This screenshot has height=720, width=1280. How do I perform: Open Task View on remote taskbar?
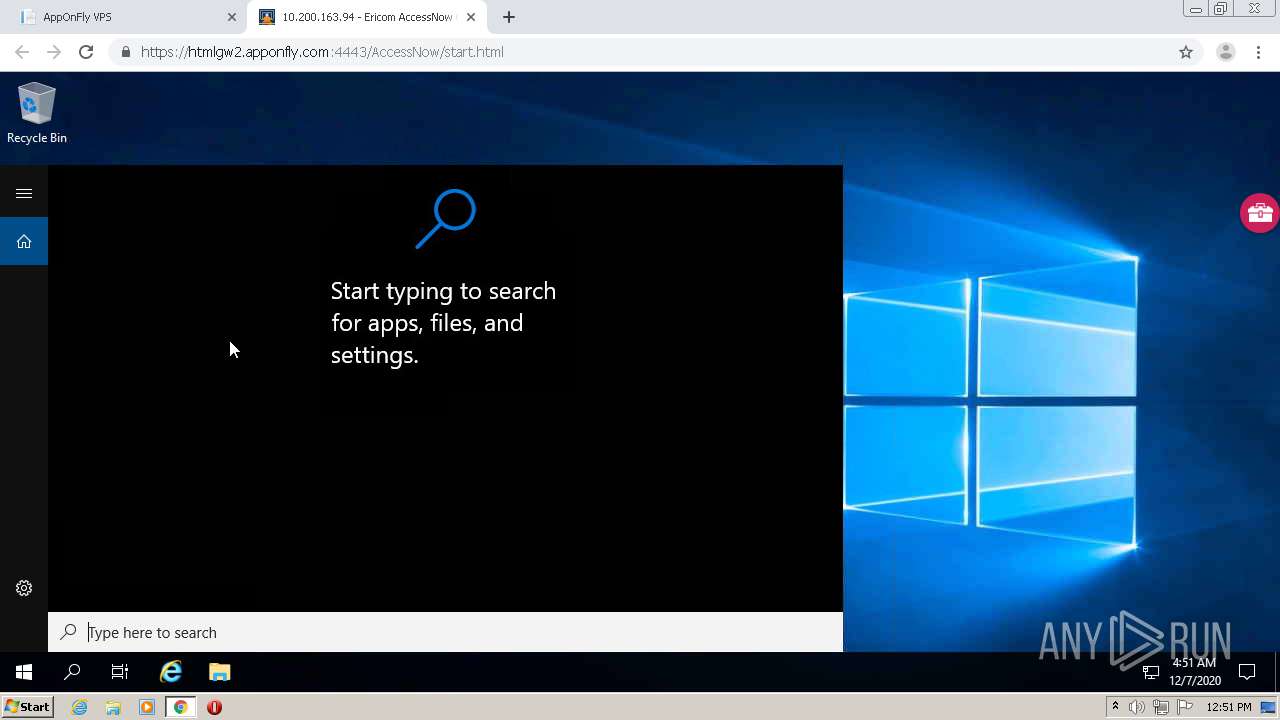[120, 672]
